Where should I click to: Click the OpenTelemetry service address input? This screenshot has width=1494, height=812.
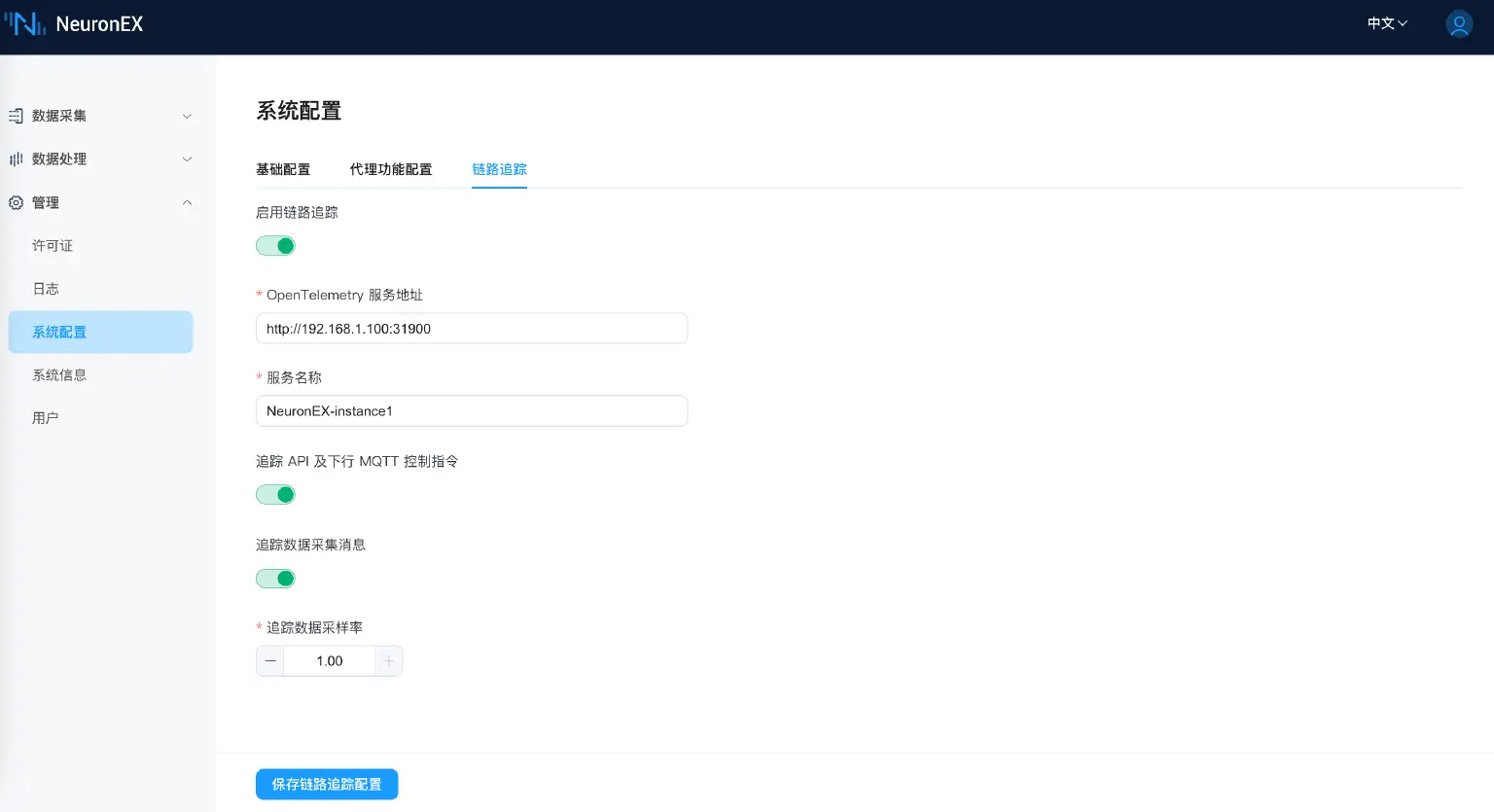pos(472,328)
